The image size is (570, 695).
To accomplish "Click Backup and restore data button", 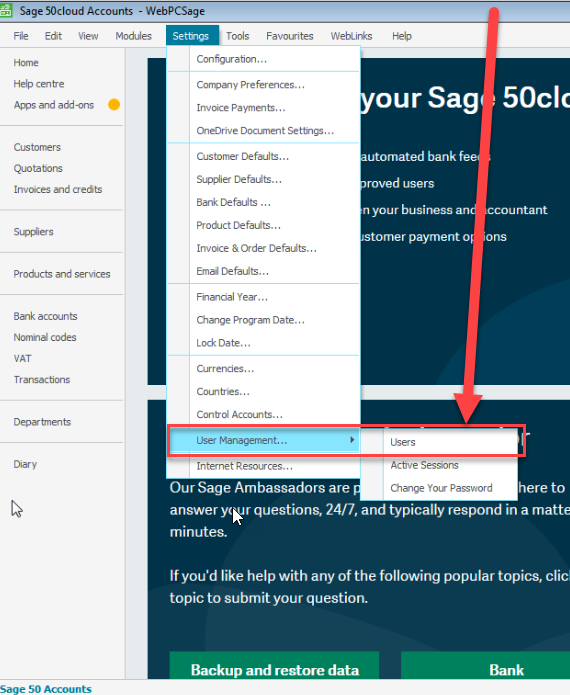I will coord(274,666).
